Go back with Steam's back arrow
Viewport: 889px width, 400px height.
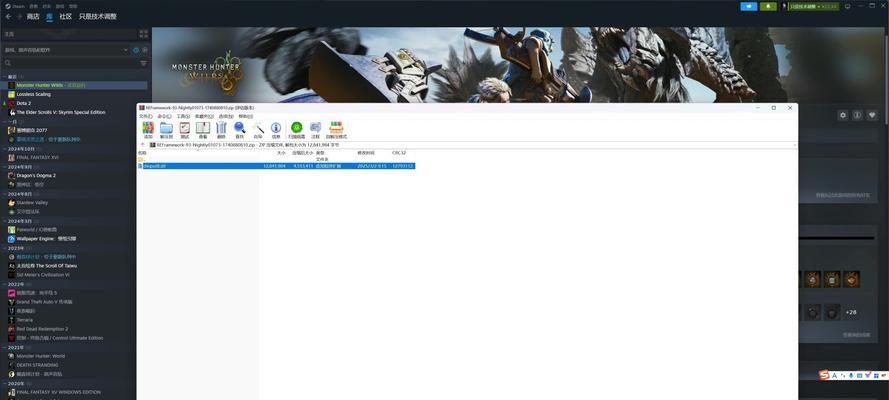tap(8, 17)
